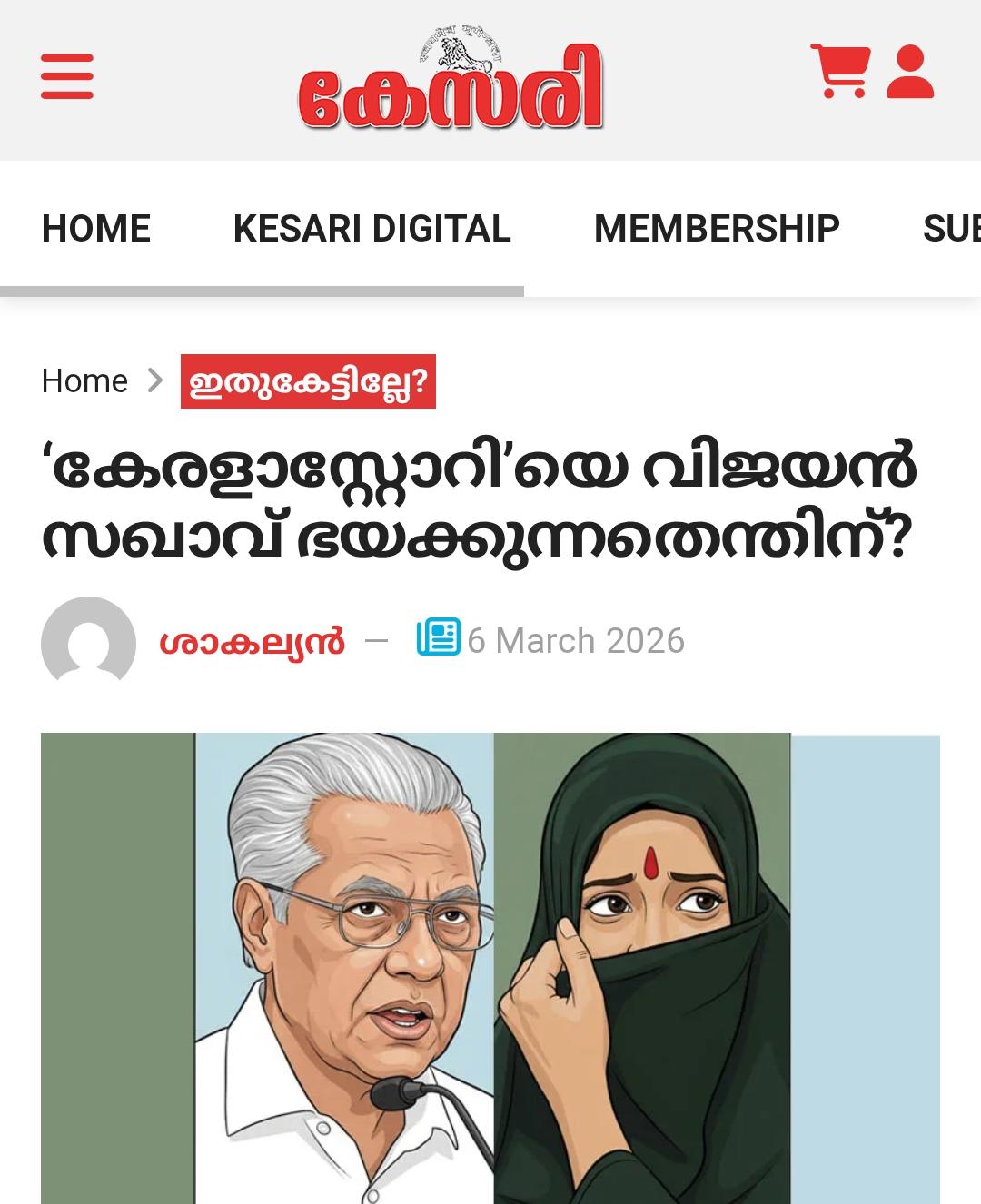The height and width of the screenshot is (1204, 981).
Task: Click the breadcrumb chevron after Home
Action: (x=155, y=380)
